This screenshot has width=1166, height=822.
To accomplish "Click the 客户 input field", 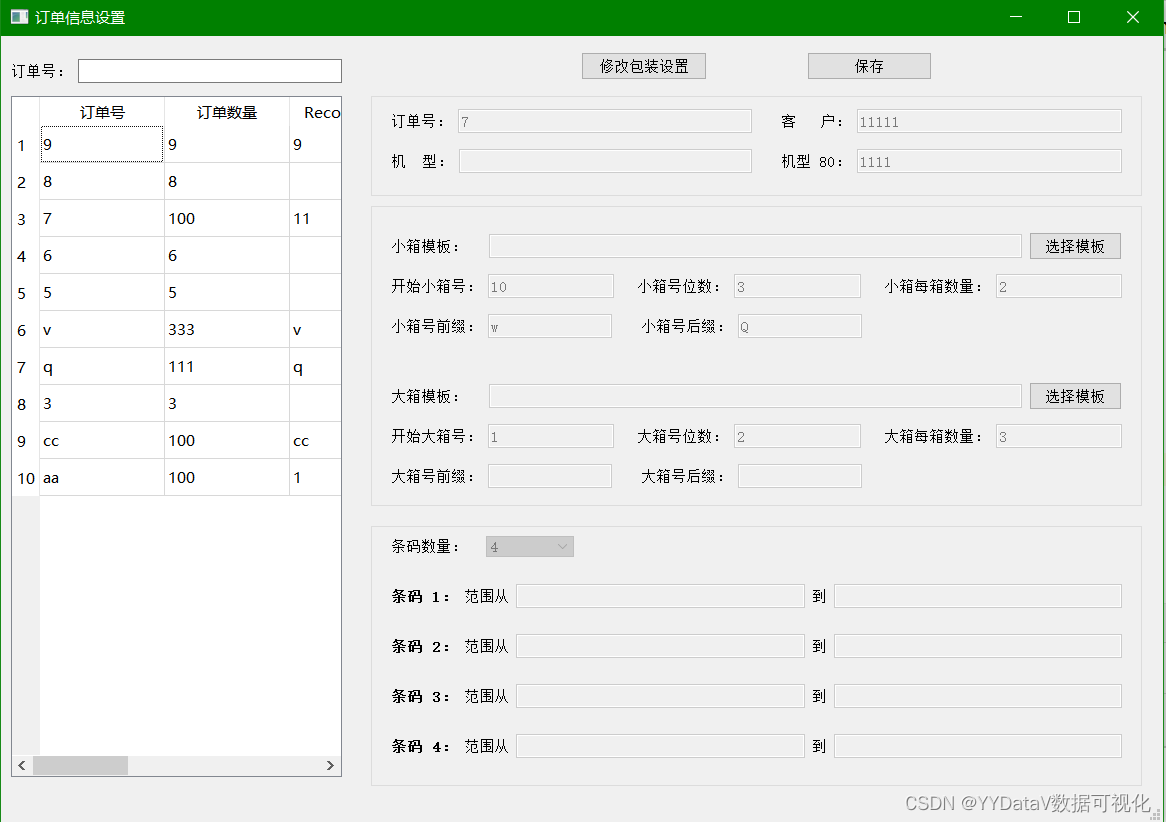I will (x=988, y=121).
